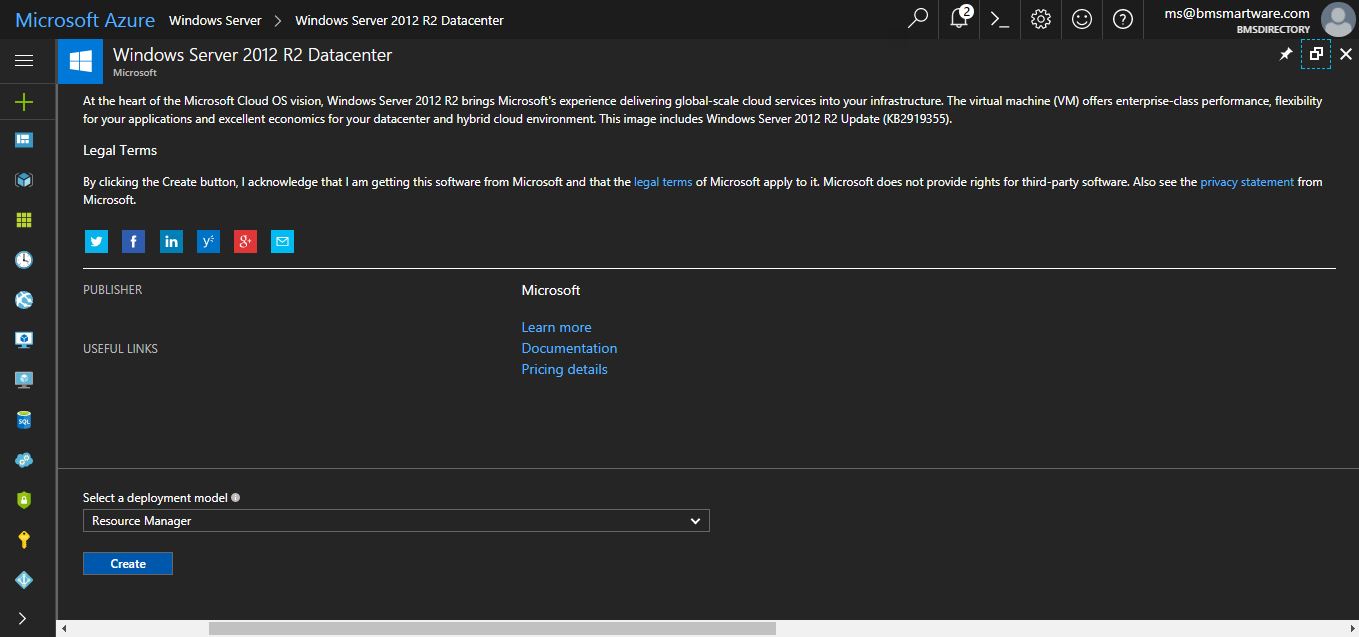Viewport: 1359px width, 637px height.
Task: Open notifications bell with badge 2
Action: [960, 19]
